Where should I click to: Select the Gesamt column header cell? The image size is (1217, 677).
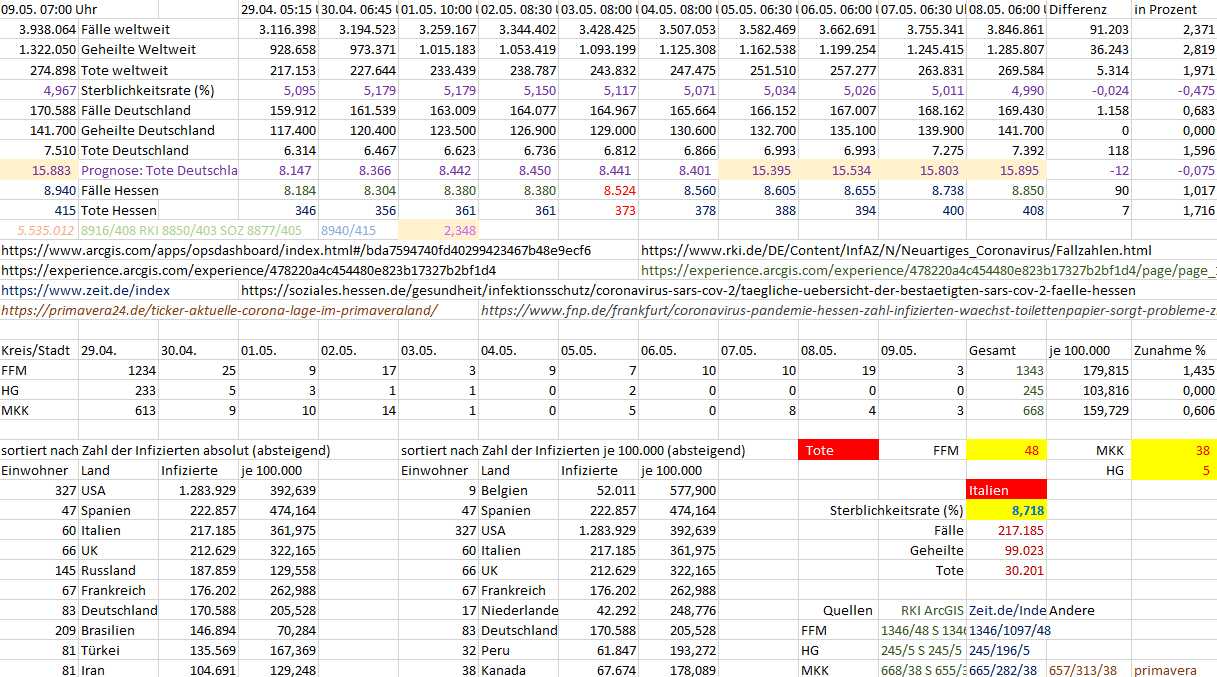point(1006,350)
